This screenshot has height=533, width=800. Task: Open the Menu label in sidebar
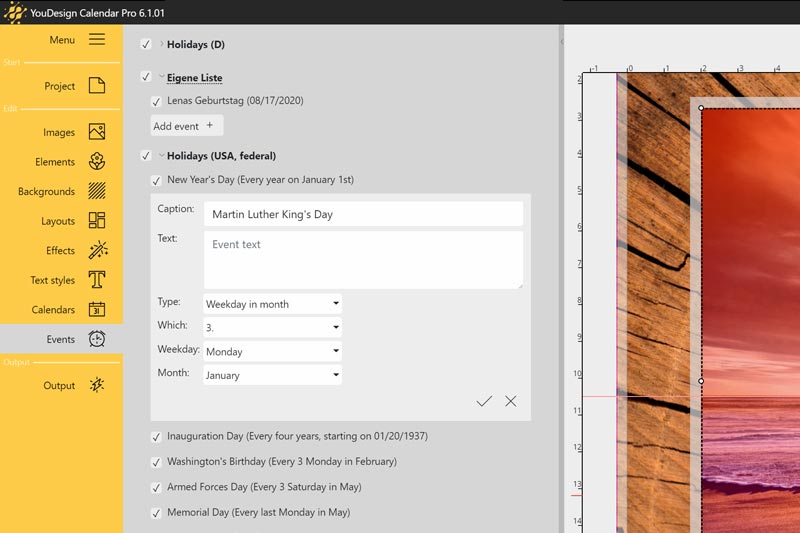(x=62, y=40)
